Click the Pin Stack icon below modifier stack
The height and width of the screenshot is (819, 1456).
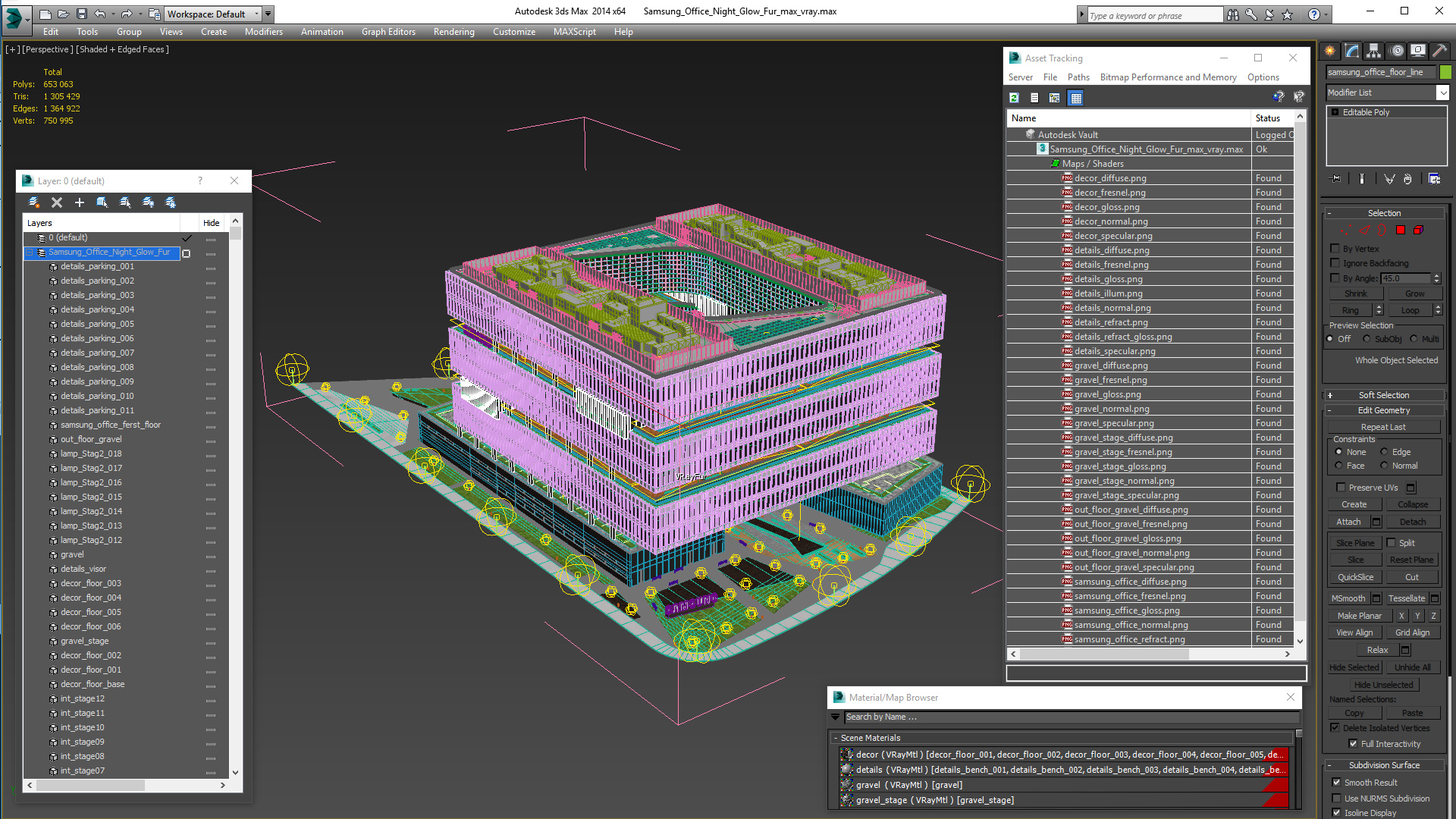coord(1335,179)
